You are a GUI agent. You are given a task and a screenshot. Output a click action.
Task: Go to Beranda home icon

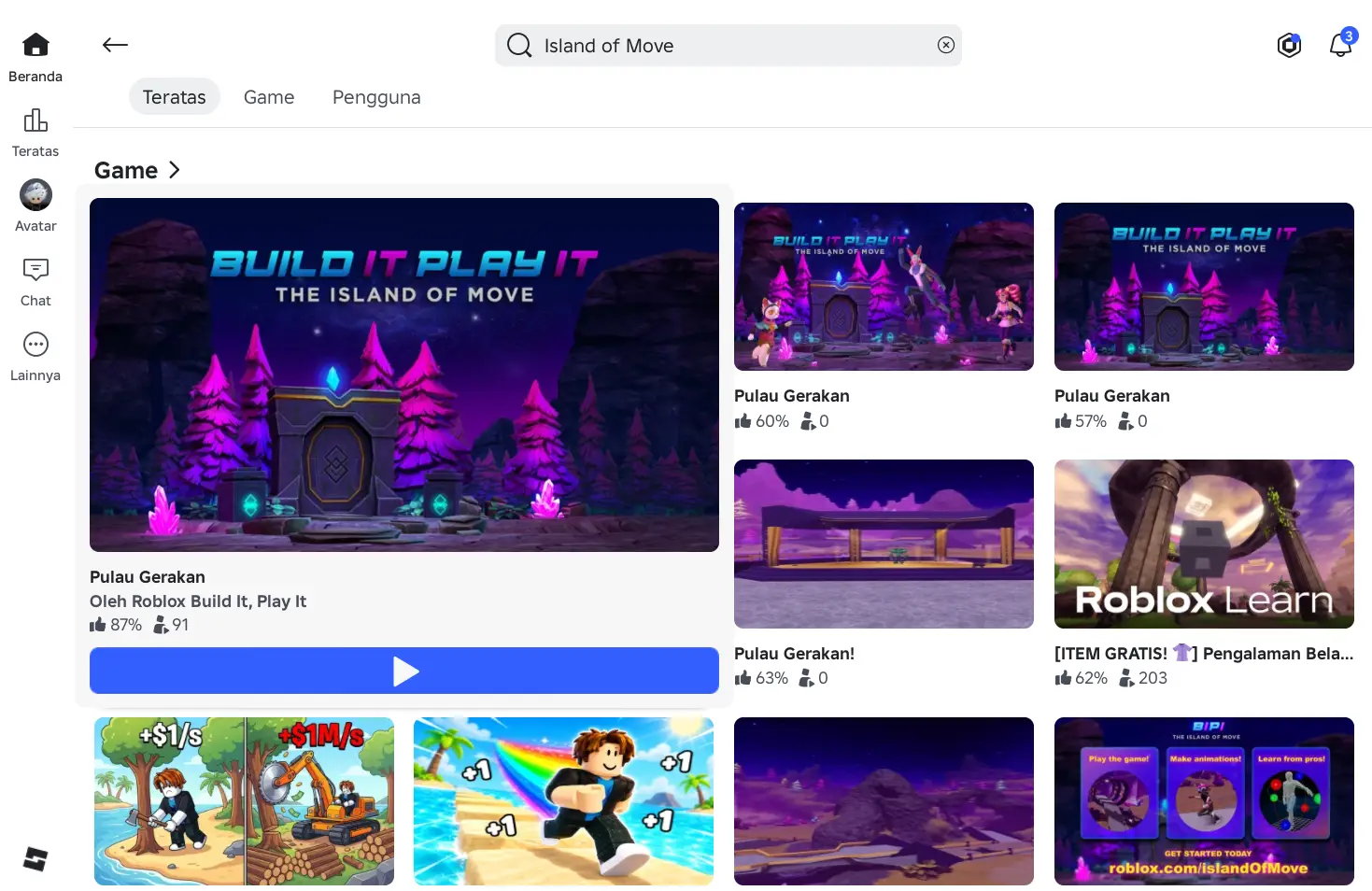pyautogui.click(x=35, y=45)
